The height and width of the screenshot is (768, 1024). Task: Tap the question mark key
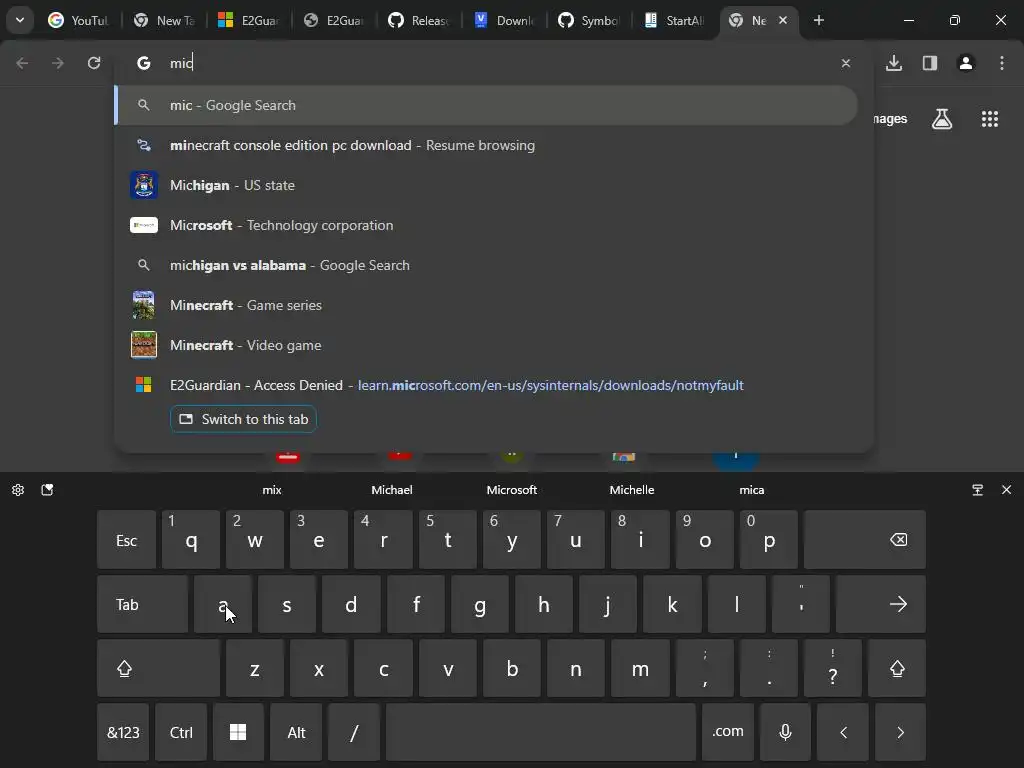[x=833, y=668]
